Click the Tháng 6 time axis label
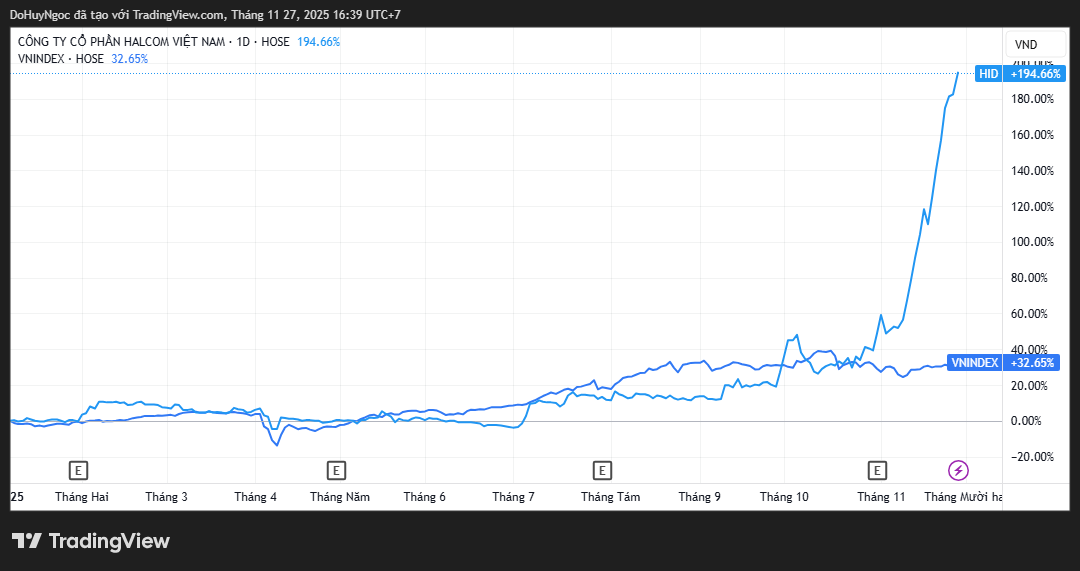This screenshot has width=1080, height=571. tap(424, 497)
